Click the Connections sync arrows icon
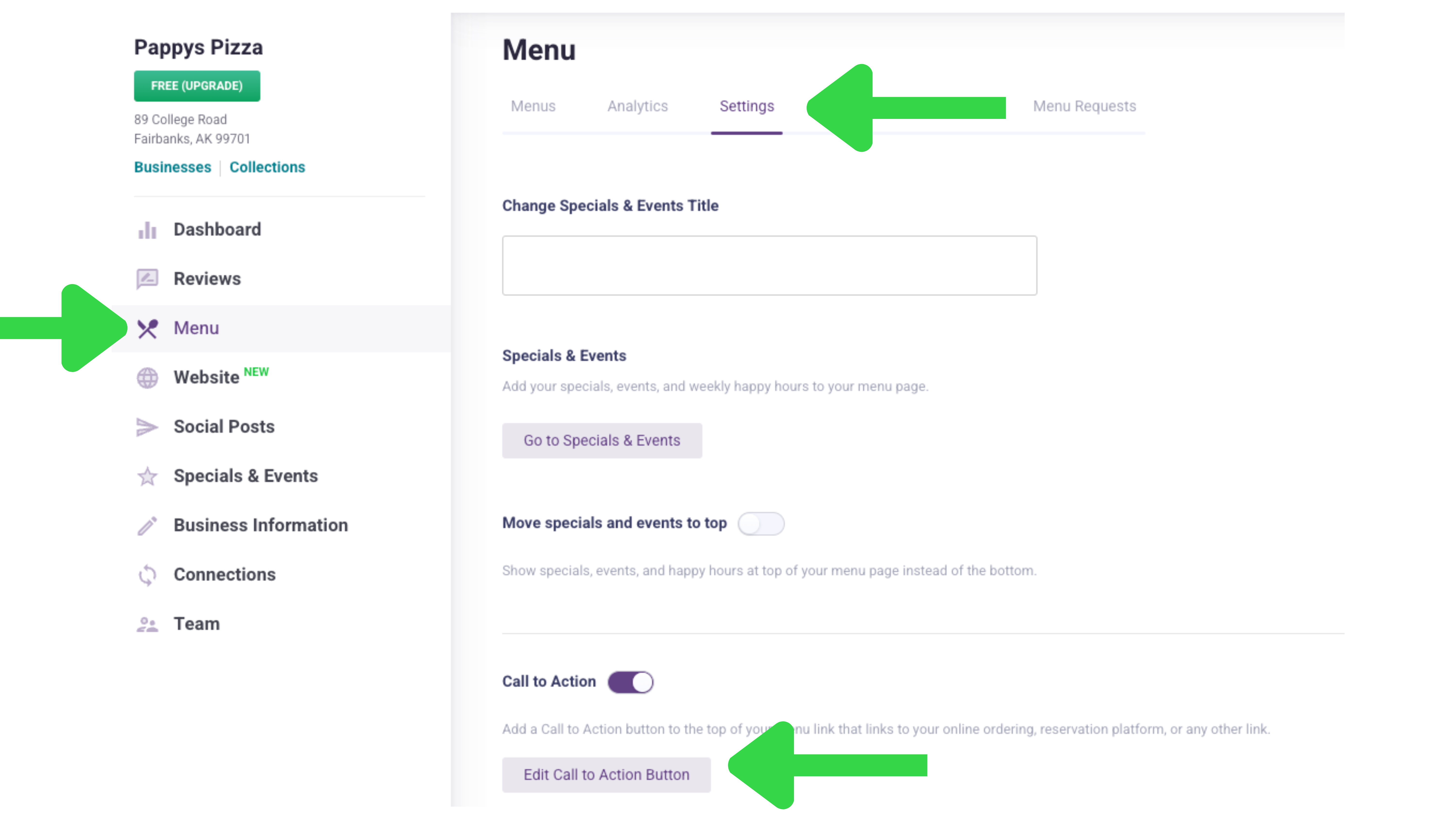The image size is (1456, 819). click(x=147, y=575)
